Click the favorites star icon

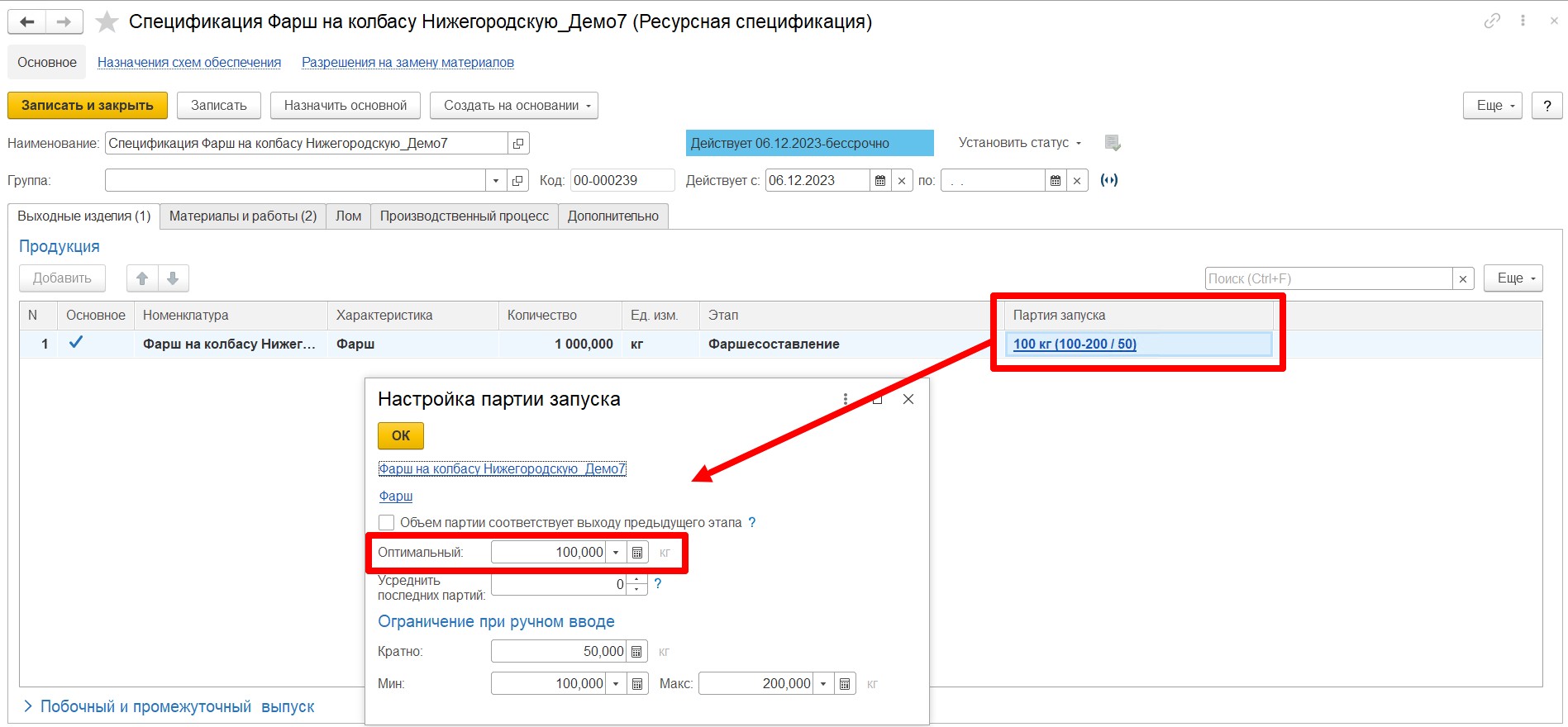pos(107,22)
